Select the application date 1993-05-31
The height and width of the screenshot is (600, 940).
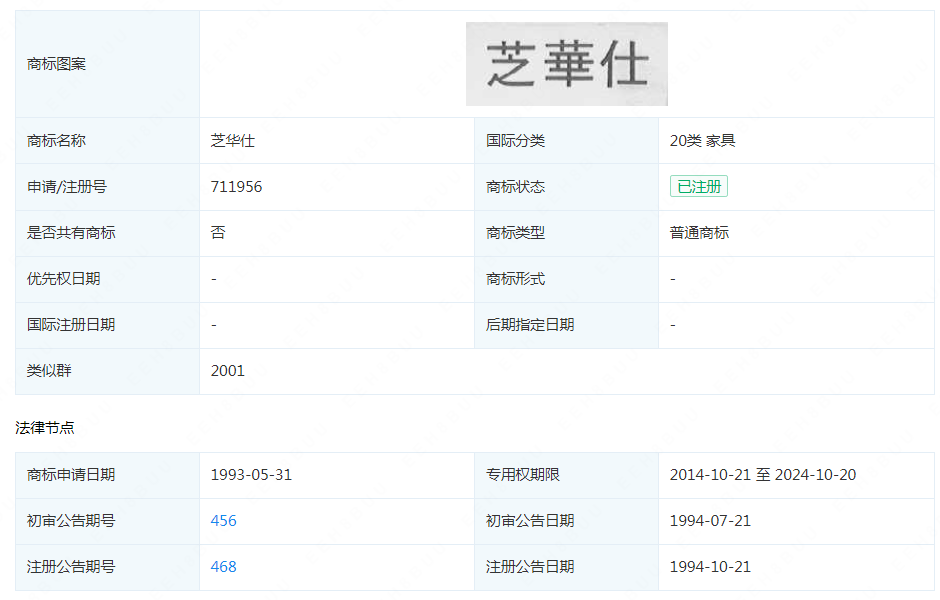tap(251, 475)
